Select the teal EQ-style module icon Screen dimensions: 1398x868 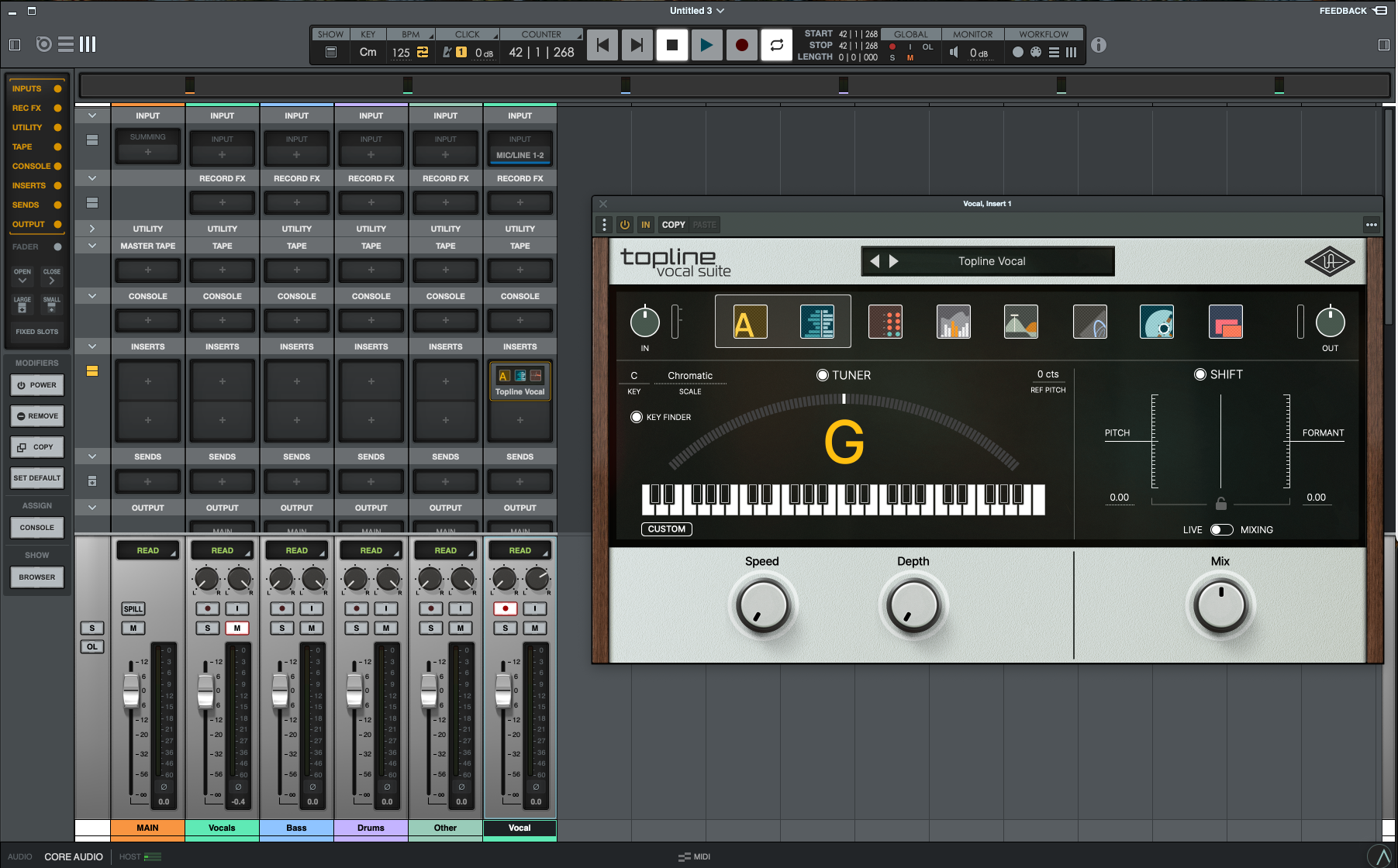pos(817,322)
